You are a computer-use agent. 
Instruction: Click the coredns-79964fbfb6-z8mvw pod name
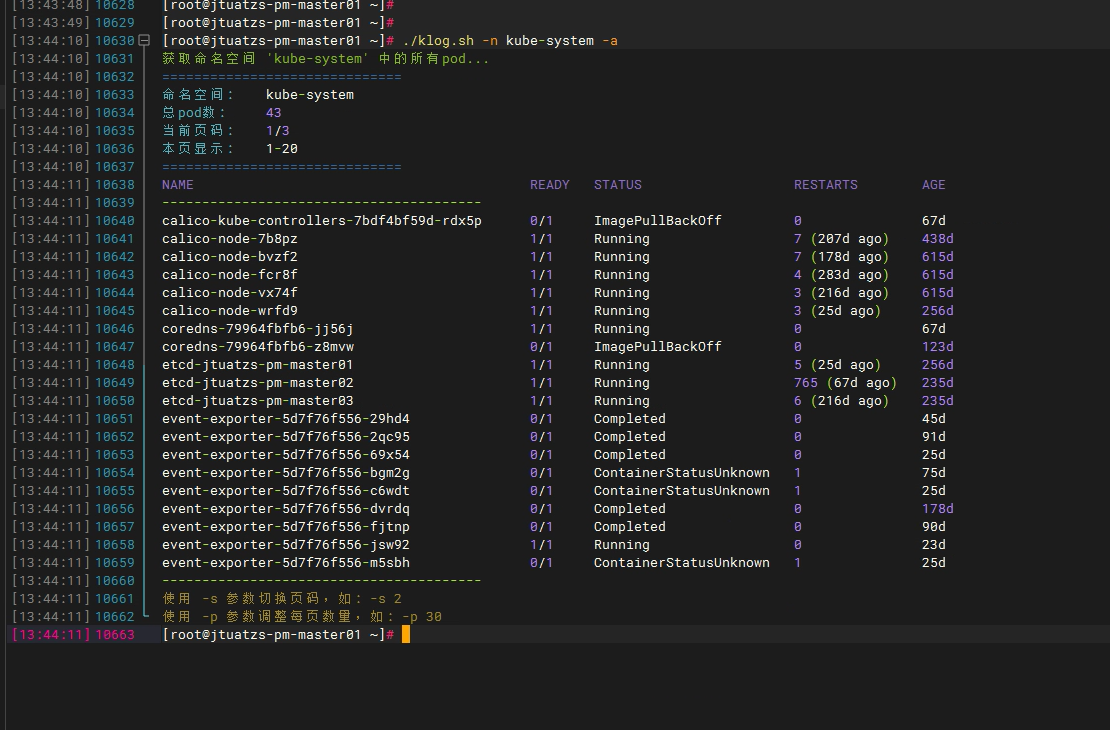click(257, 347)
